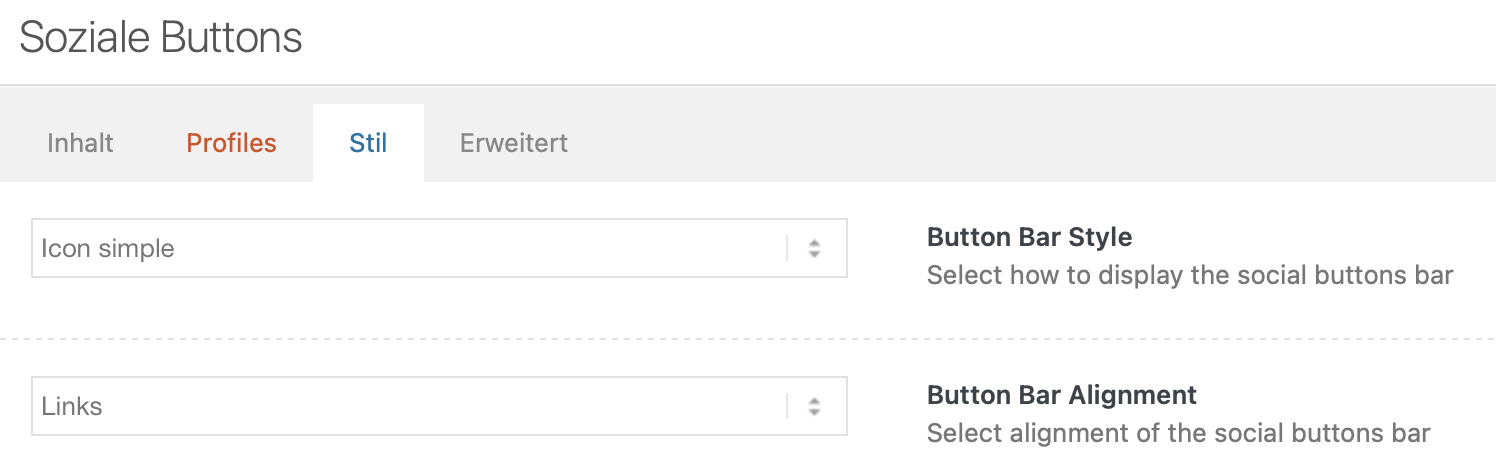The image size is (1496, 466).
Task: Open the Button Bar Alignment dropdown
Action: 439,406
